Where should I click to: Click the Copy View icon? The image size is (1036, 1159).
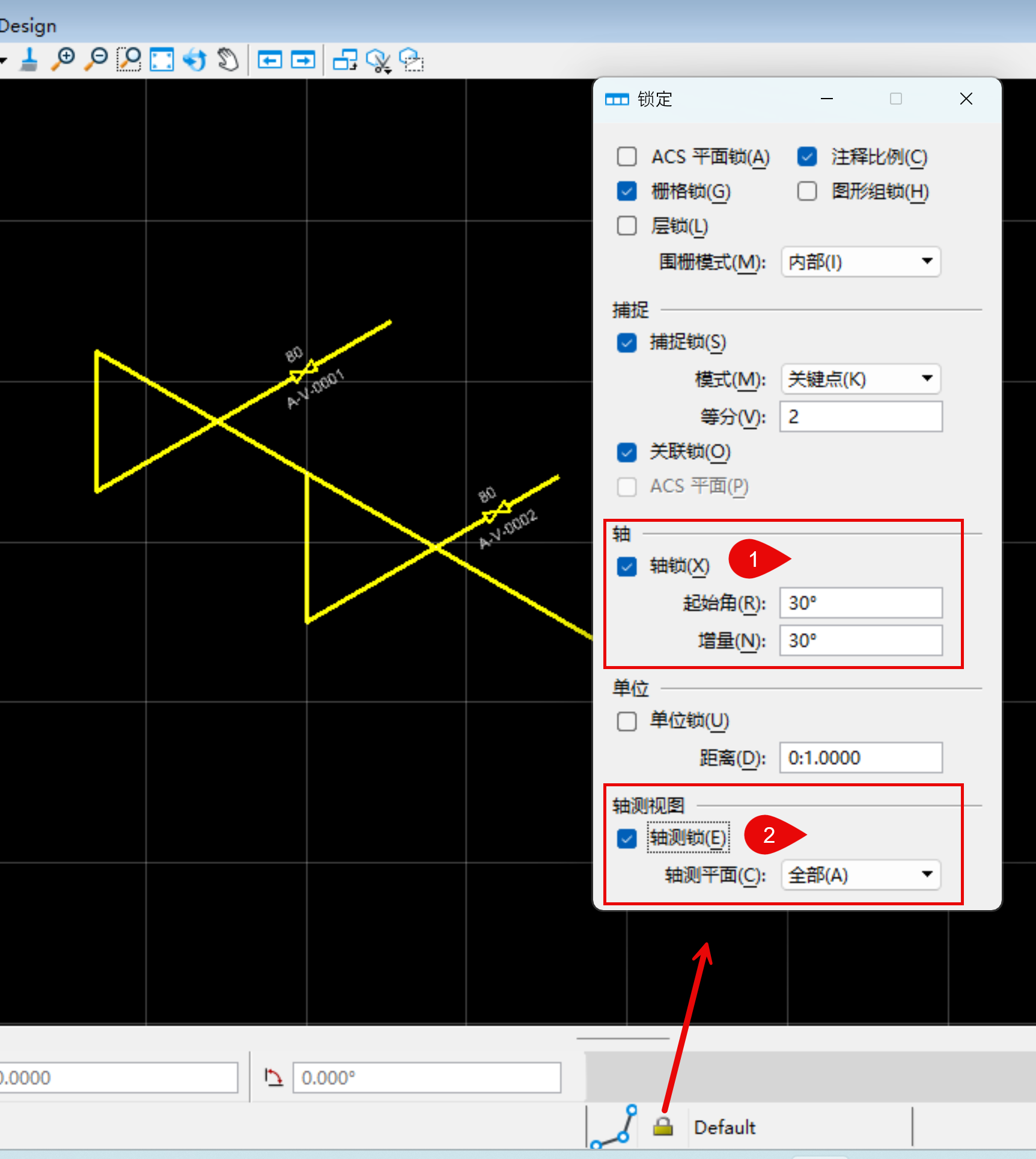tap(346, 60)
